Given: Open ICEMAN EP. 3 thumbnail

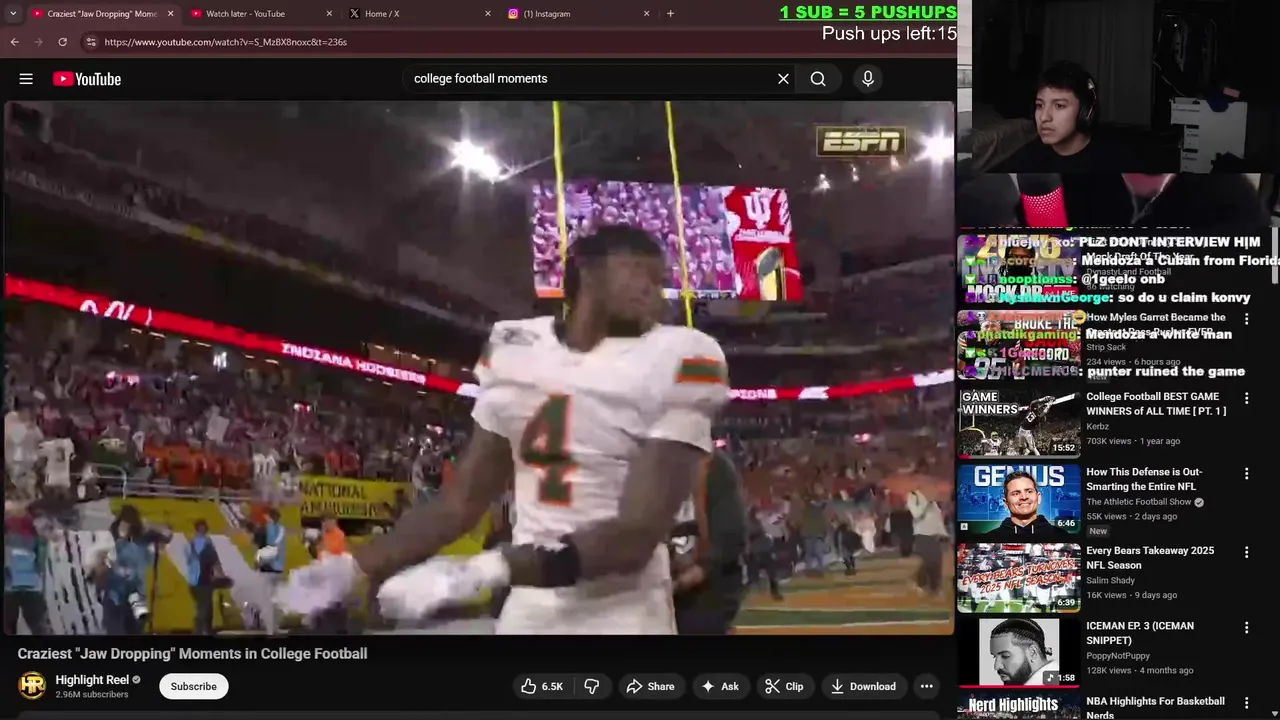Looking at the screenshot, I should pos(1019,652).
